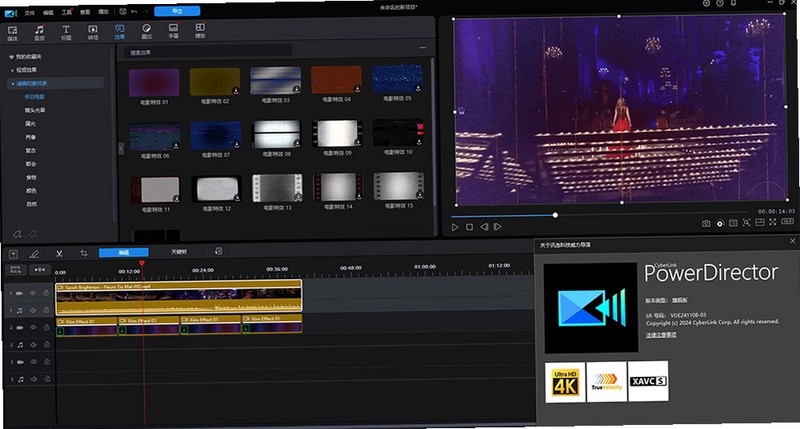Screen dimensions: 800x429
Task: Collapse the expanded filter category in tree
Action: coord(13,84)
